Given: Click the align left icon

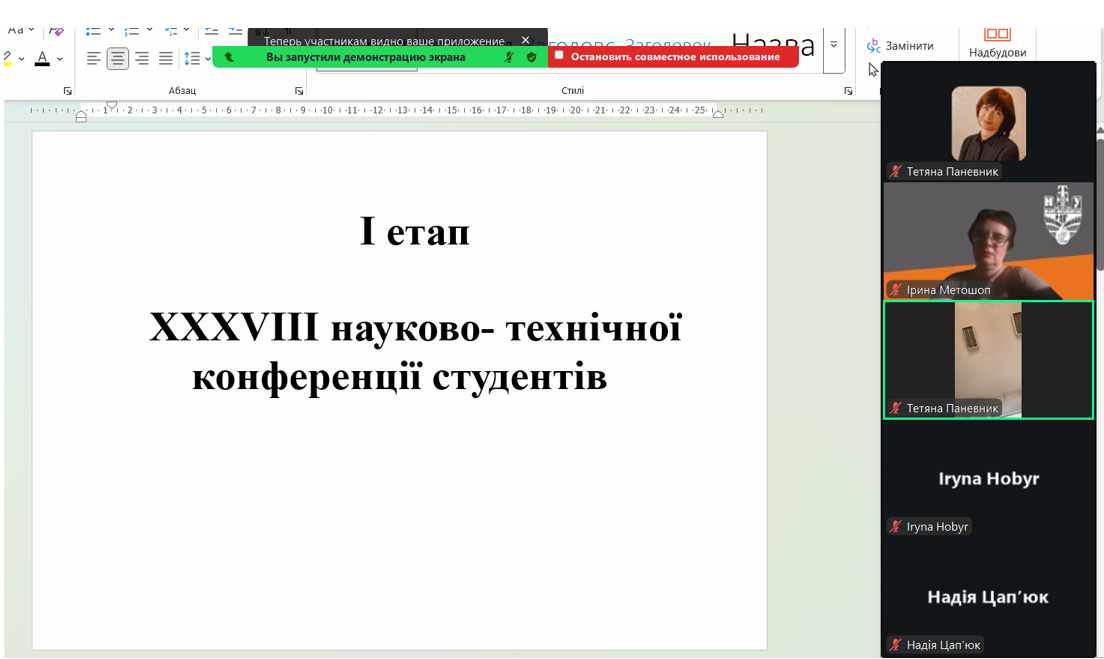Looking at the screenshot, I should [94, 58].
